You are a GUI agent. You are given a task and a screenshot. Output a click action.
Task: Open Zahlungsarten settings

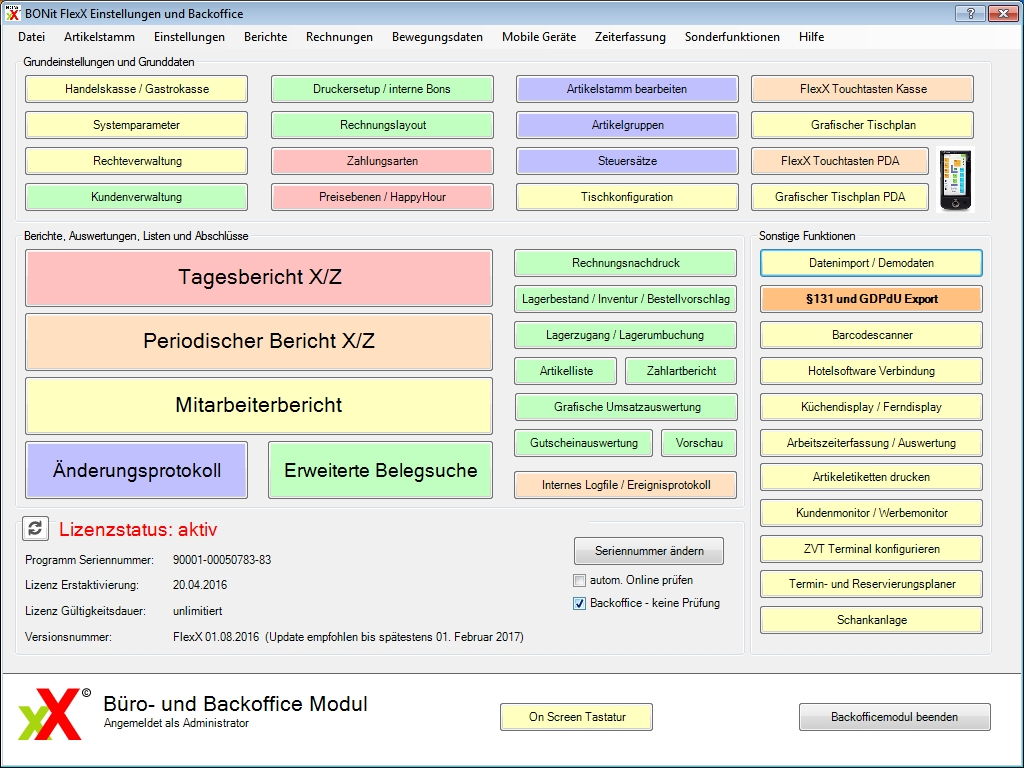(382, 161)
